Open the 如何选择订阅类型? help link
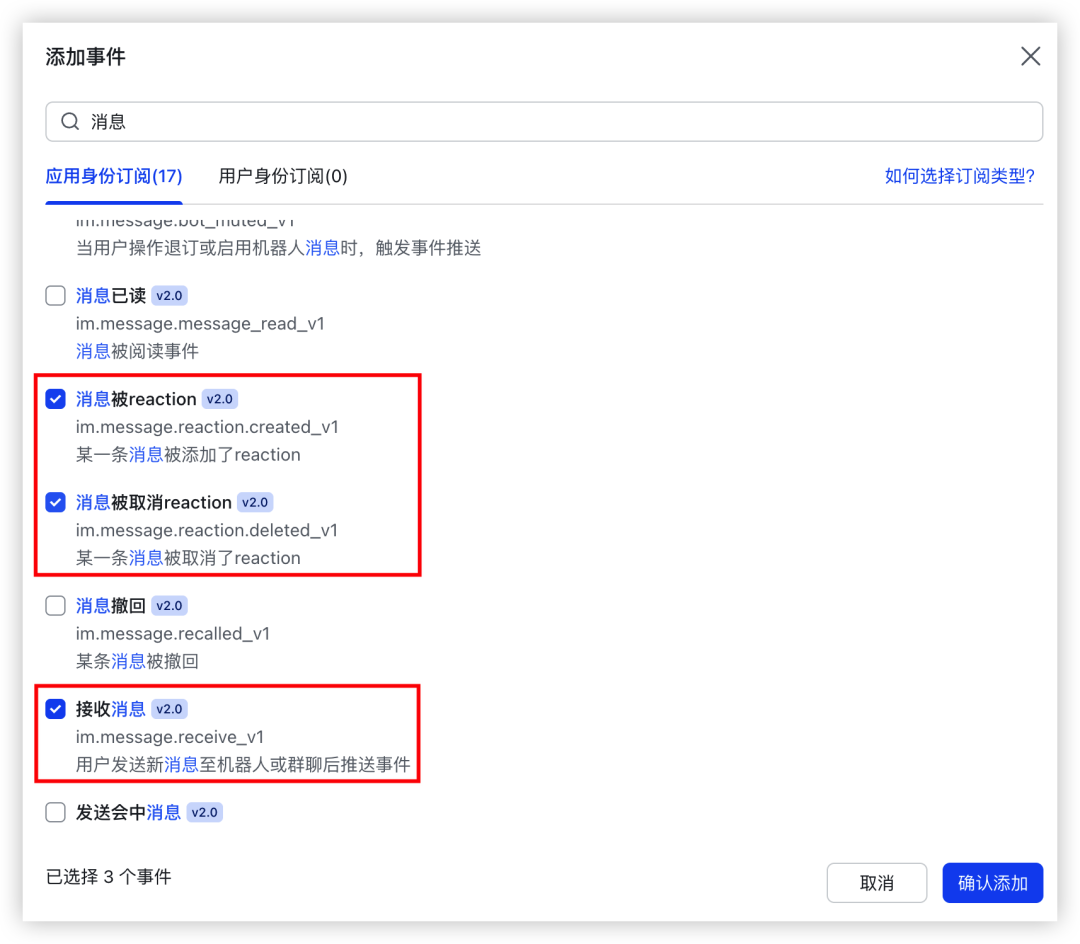 pos(959,177)
